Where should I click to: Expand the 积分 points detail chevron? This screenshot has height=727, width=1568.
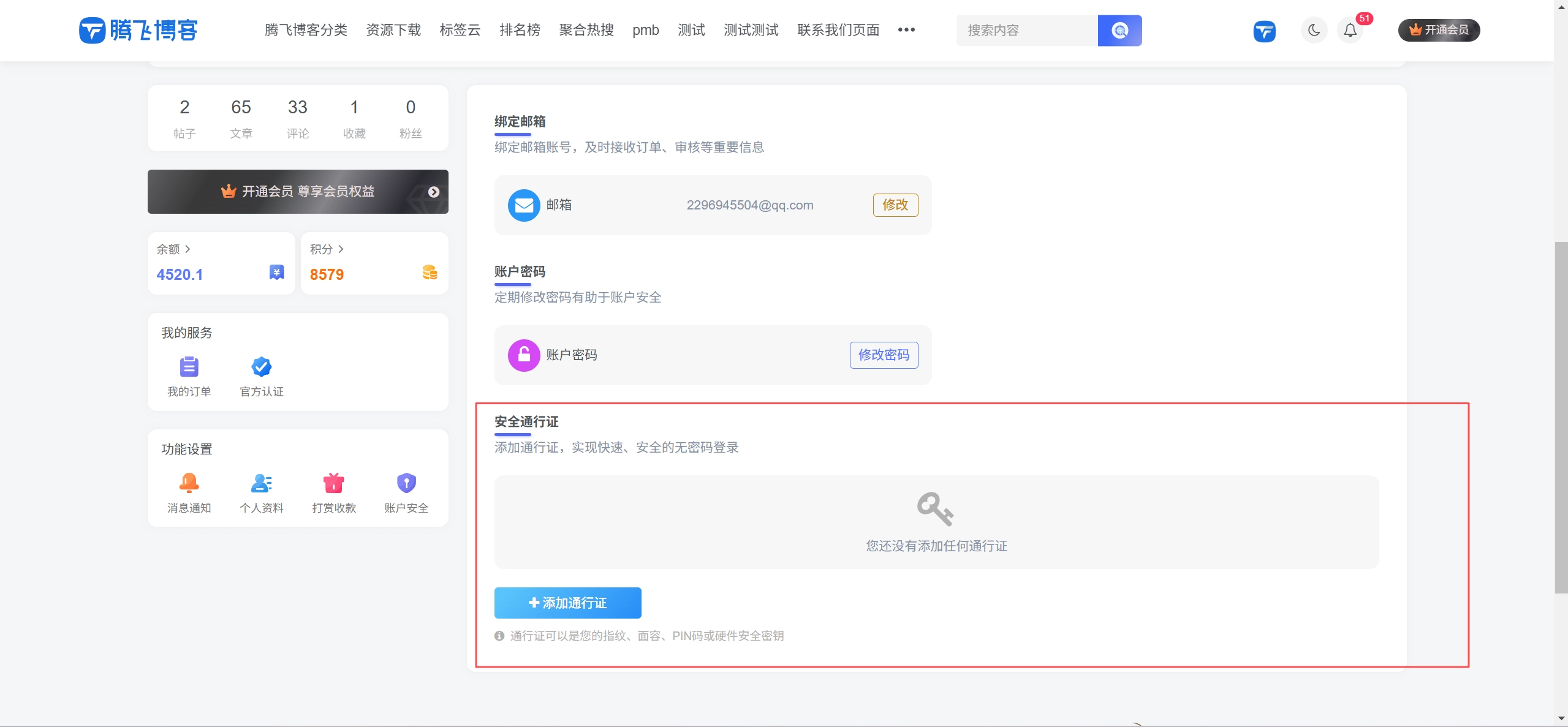tap(341, 249)
